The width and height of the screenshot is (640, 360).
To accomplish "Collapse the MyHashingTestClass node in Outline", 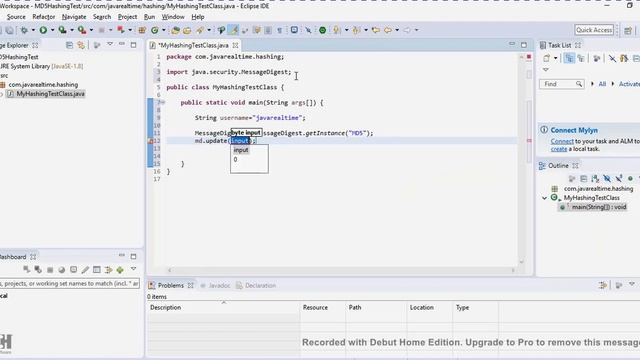I will pyautogui.click(x=544, y=198).
